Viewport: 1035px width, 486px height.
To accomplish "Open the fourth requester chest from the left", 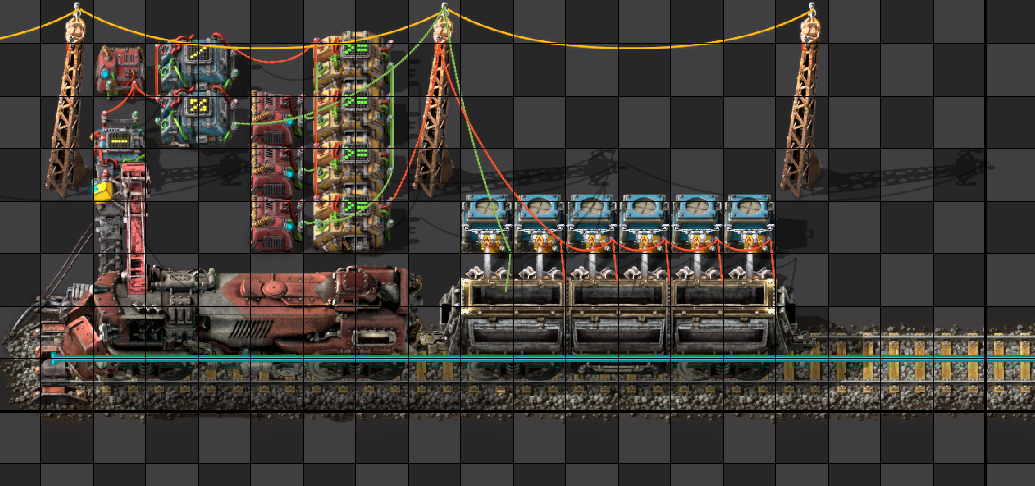I will 645,215.
